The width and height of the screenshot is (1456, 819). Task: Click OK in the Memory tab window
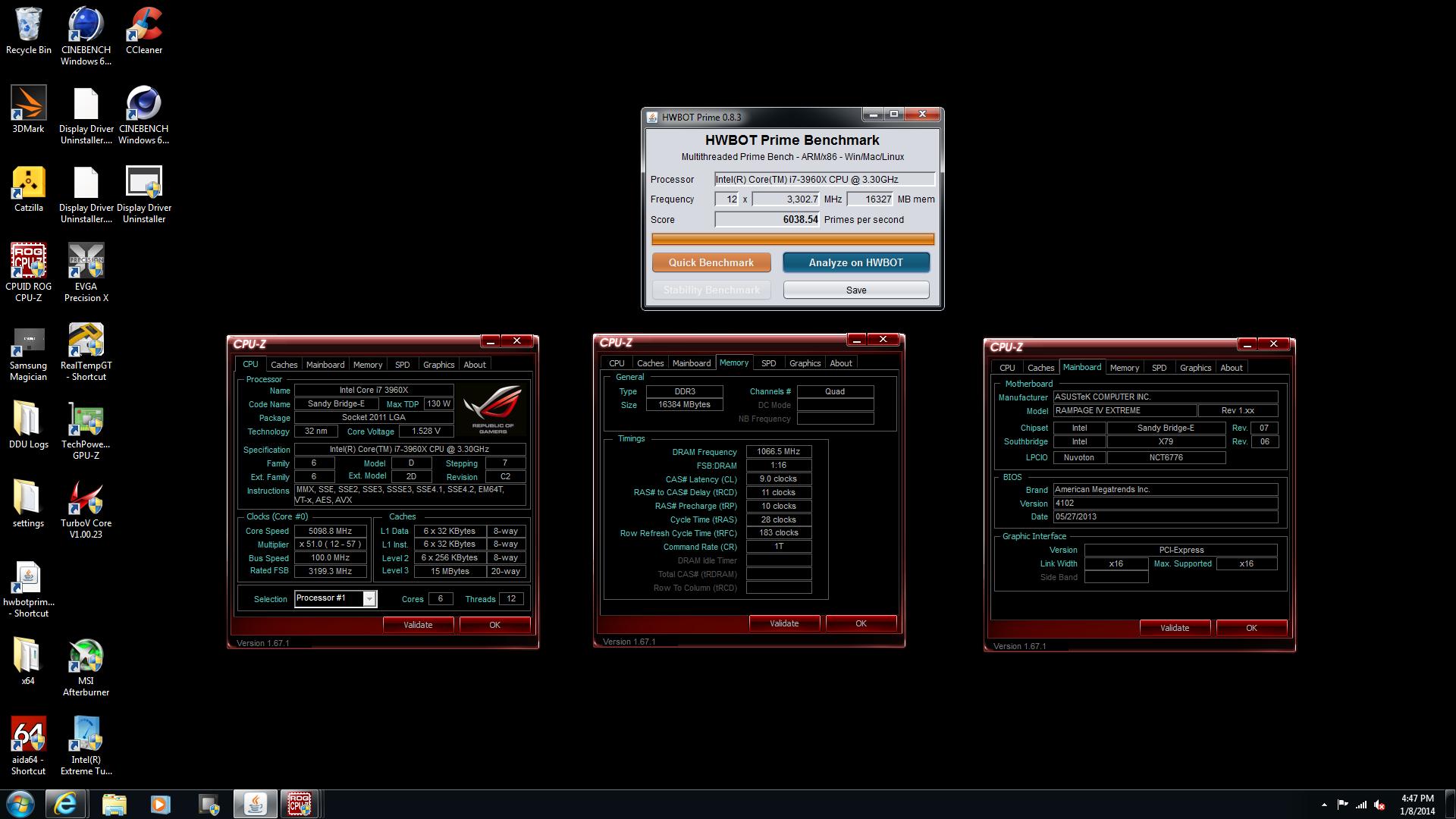(861, 623)
